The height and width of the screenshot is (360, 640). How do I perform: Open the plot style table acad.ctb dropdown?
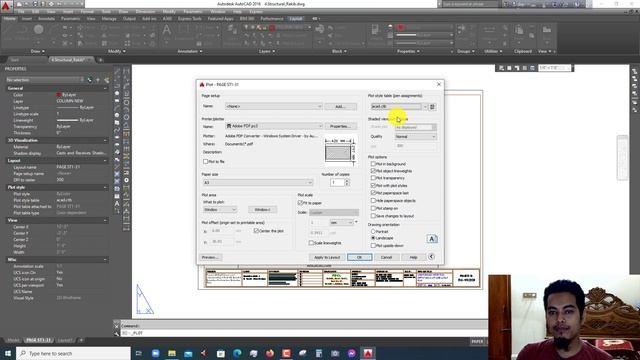coord(399,107)
